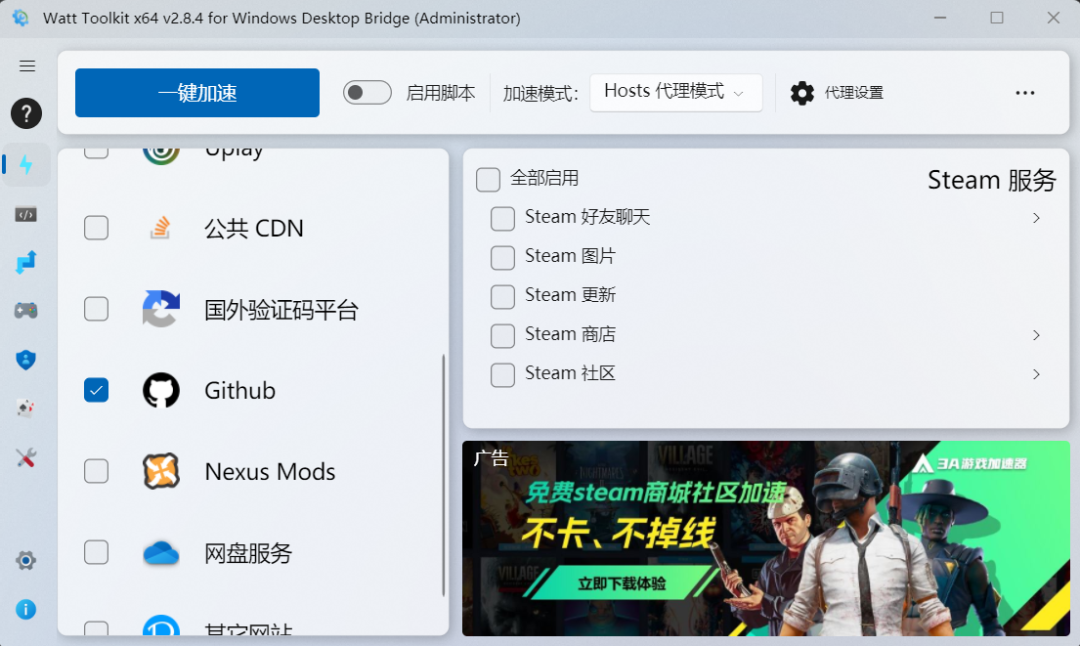The image size is (1080, 646).
Task: Open the network acceleration panel via lightning icon
Action: (26, 164)
